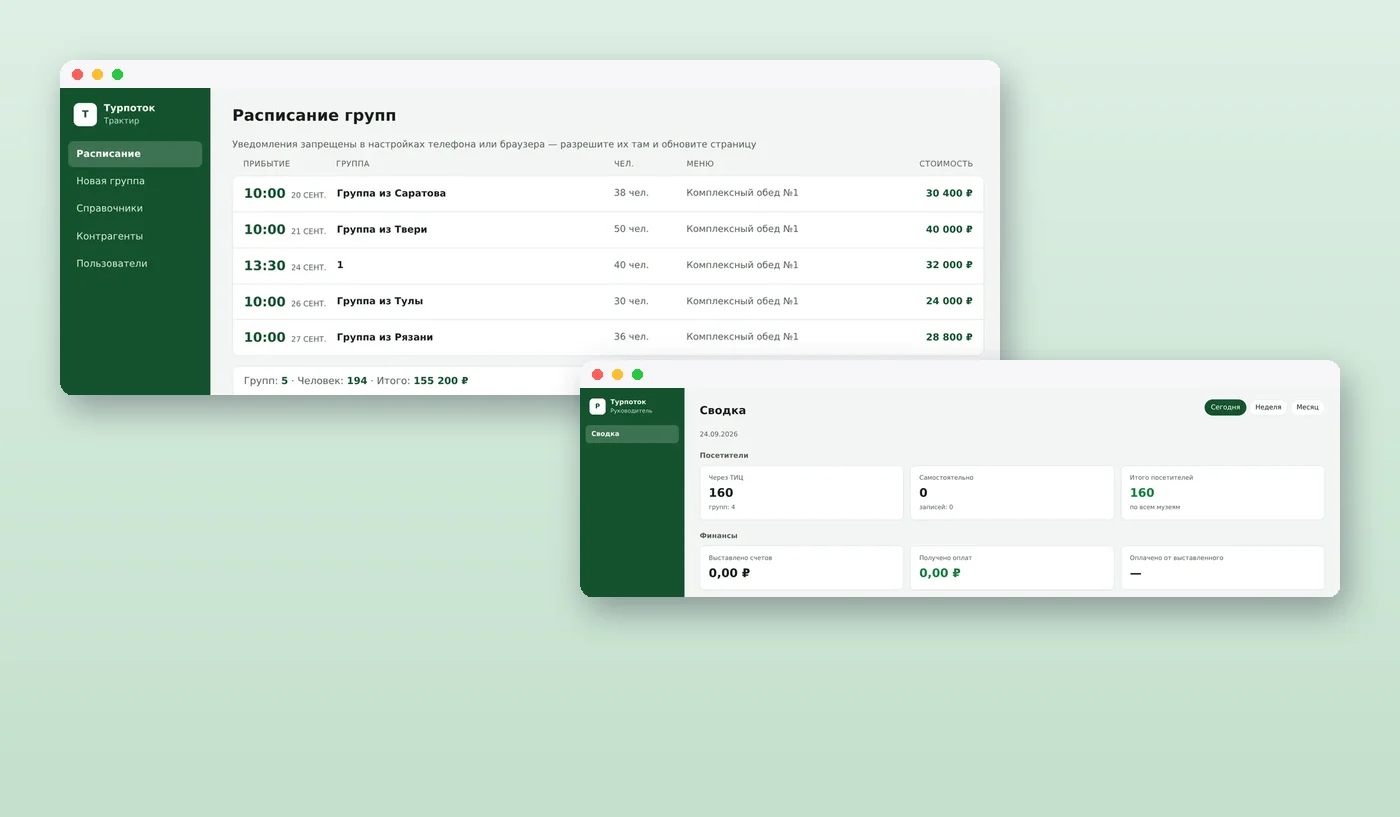Click the 24 000 ₽ cost value
This screenshot has height=817, width=1400.
[949, 302]
